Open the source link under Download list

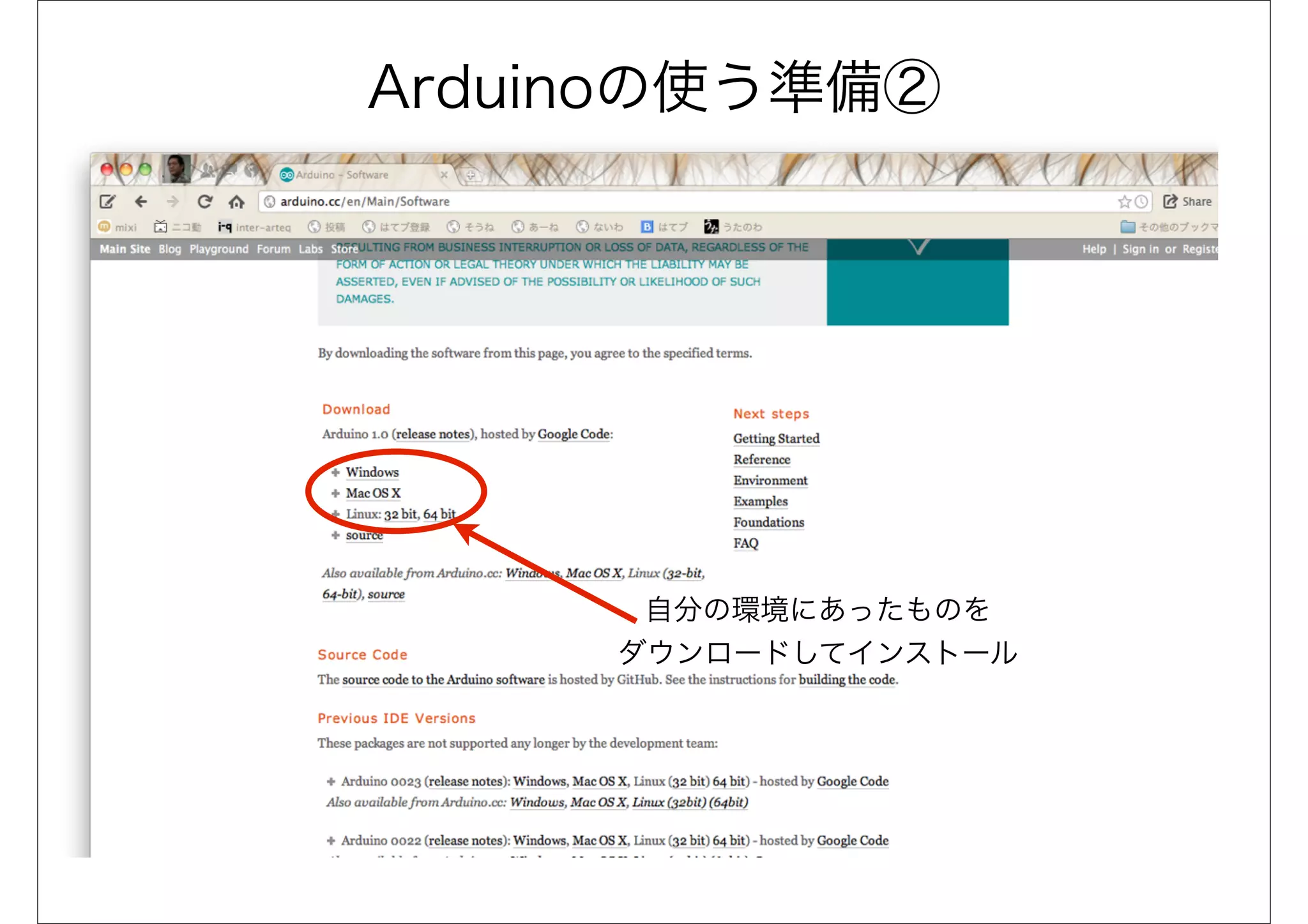point(364,535)
